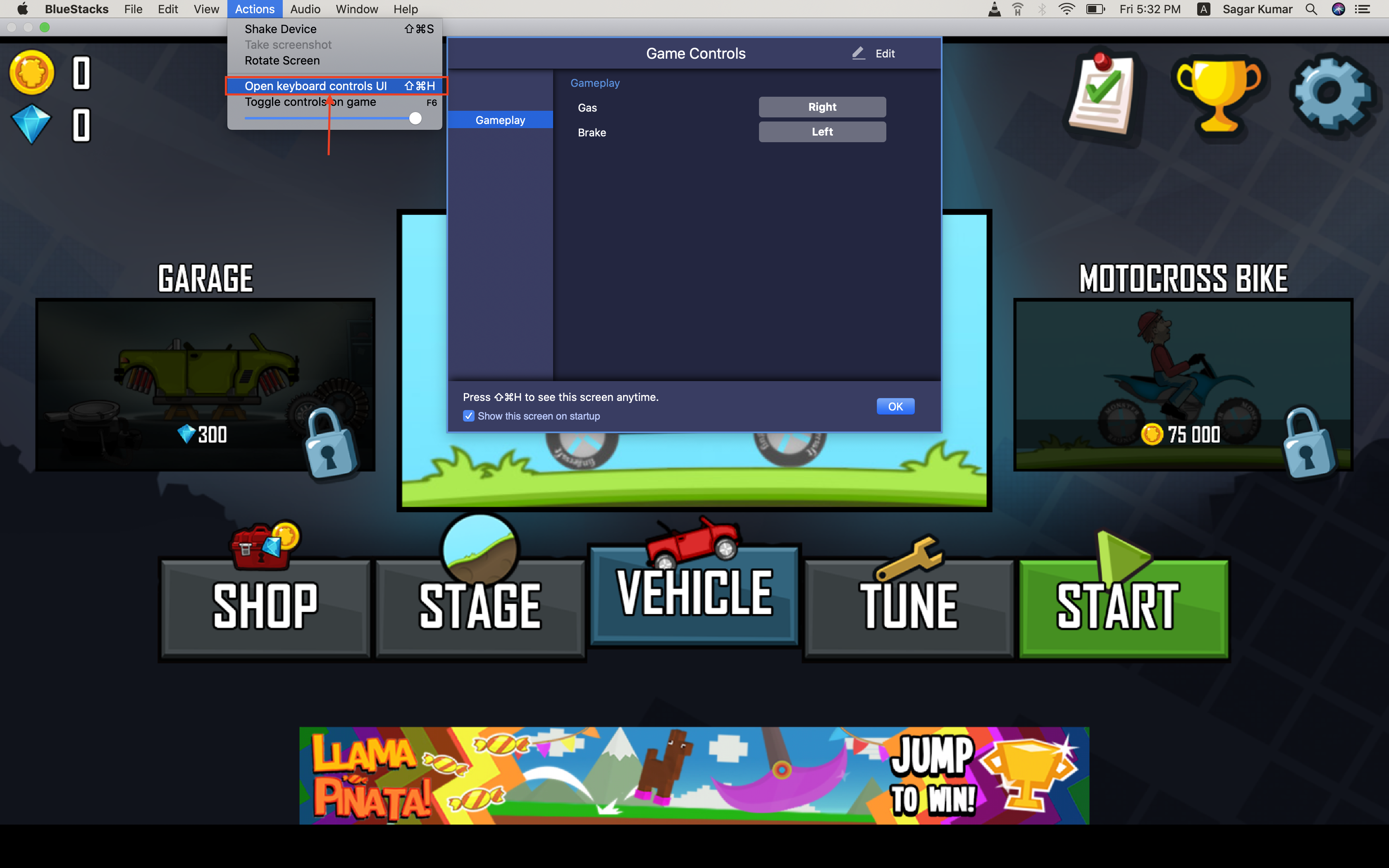This screenshot has height=868, width=1389.
Task: Click the VLC cone menu bar icon
Action: point(995,9)
